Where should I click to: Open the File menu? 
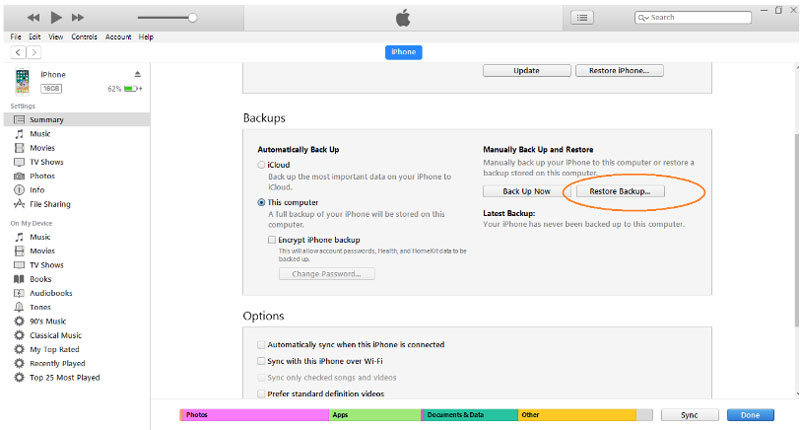(x=16, y=37)
